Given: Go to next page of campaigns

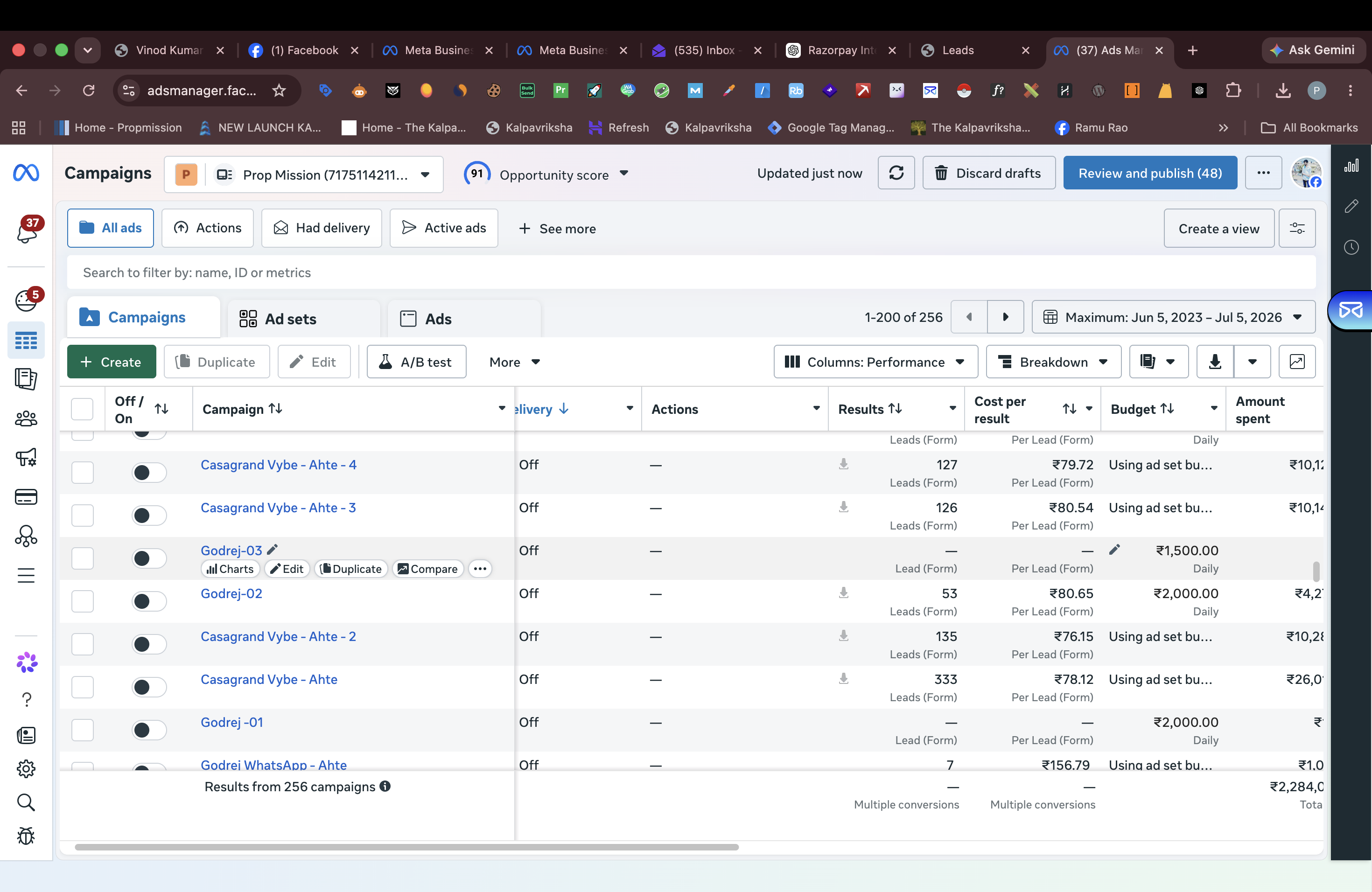Looking at the screenshot, I should pyautogui.click(x=1005, y=317).
